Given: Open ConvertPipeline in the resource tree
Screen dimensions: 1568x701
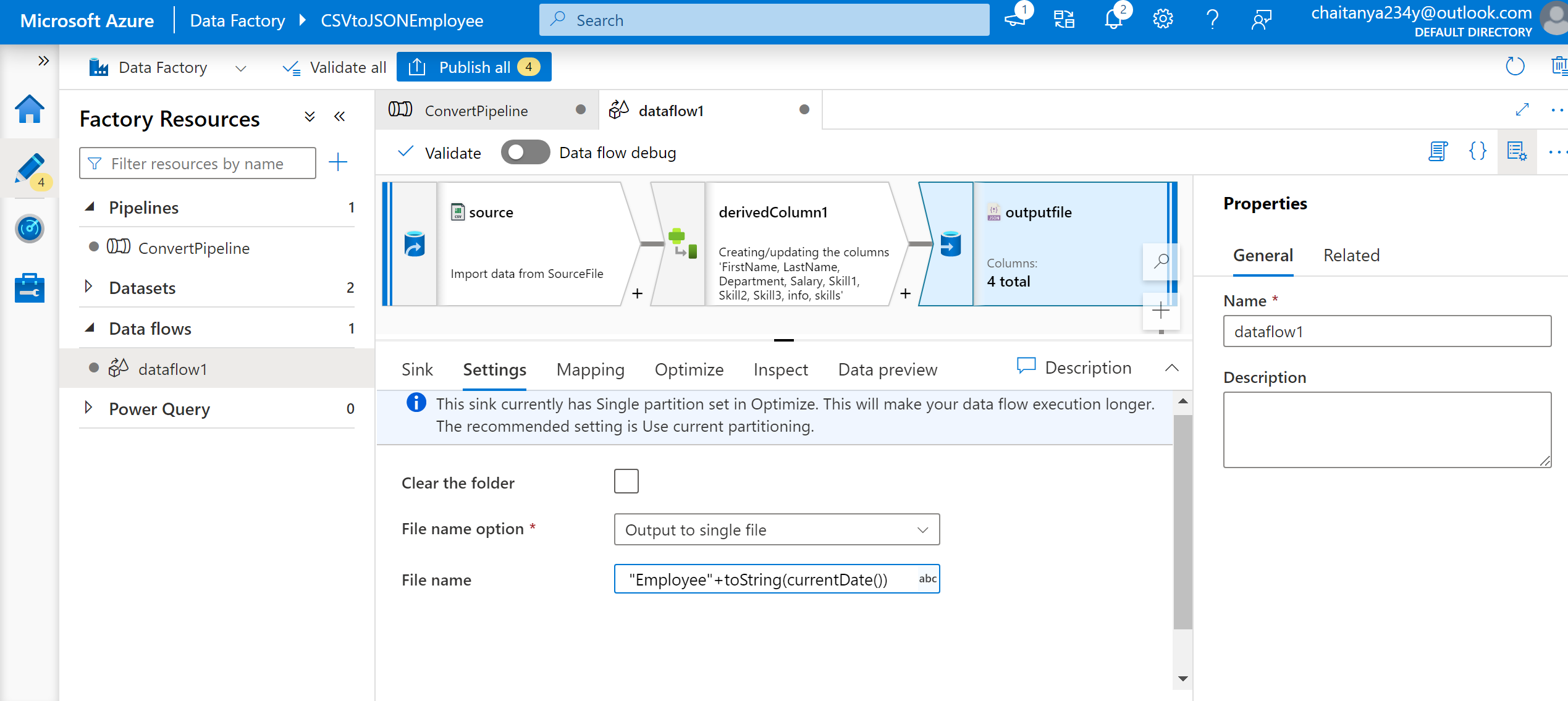Looking at the screenshot, I should 193,248.
